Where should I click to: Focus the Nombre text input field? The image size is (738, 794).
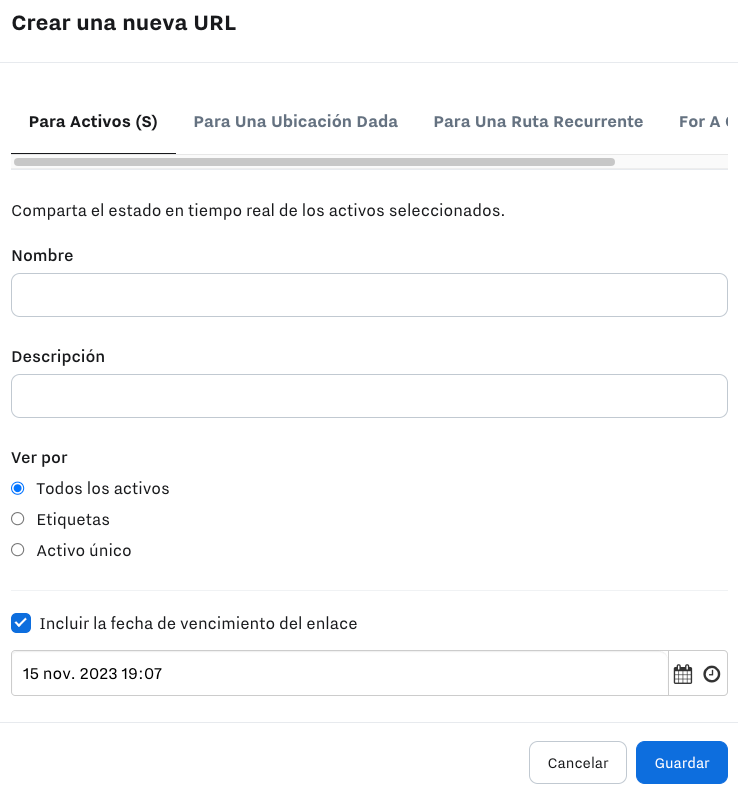pyautogui.click(x=369, y=295)
